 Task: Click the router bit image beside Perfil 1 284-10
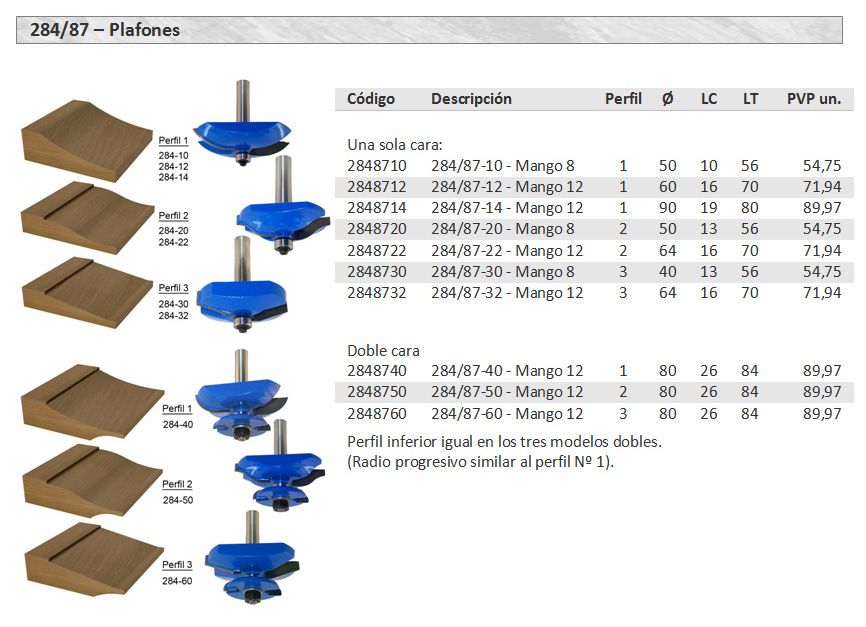(241, 131)
